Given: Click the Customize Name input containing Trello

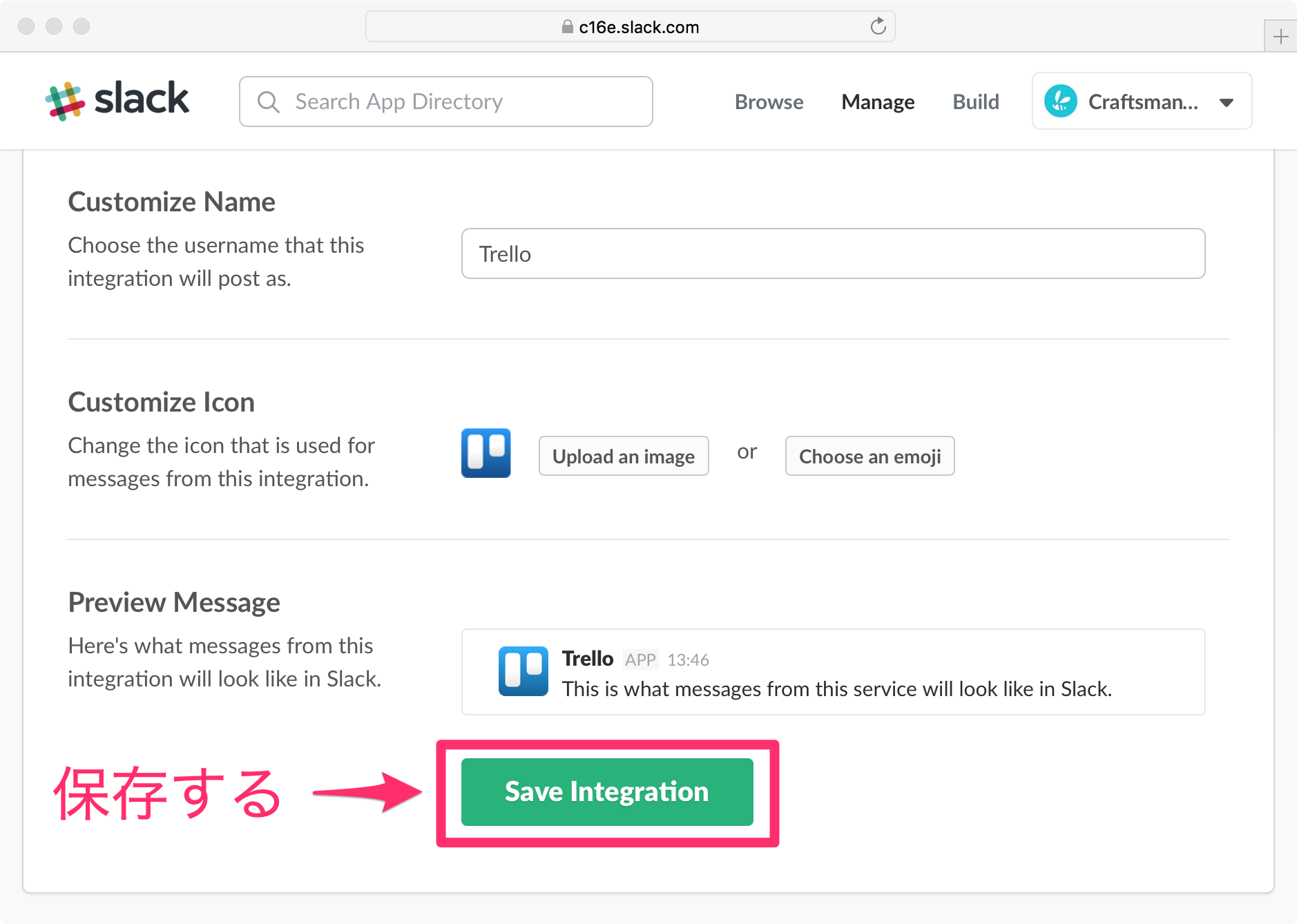Looking at the screenshot, I should pyautogui.click(x=834, y=253).
